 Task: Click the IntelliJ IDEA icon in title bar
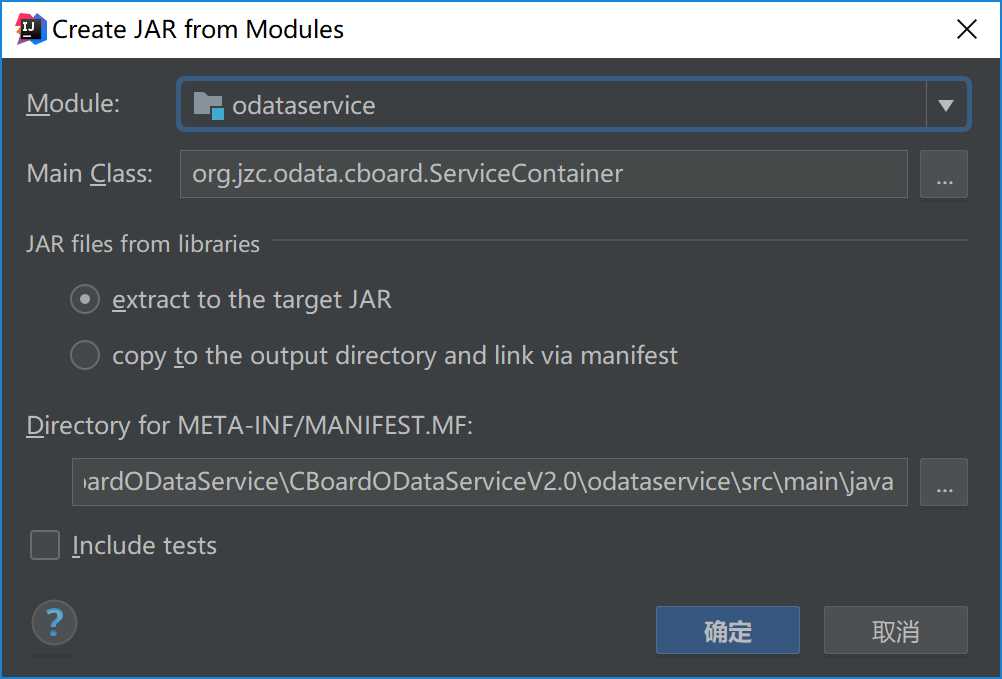pyautogui.click(x=31, y=29)
